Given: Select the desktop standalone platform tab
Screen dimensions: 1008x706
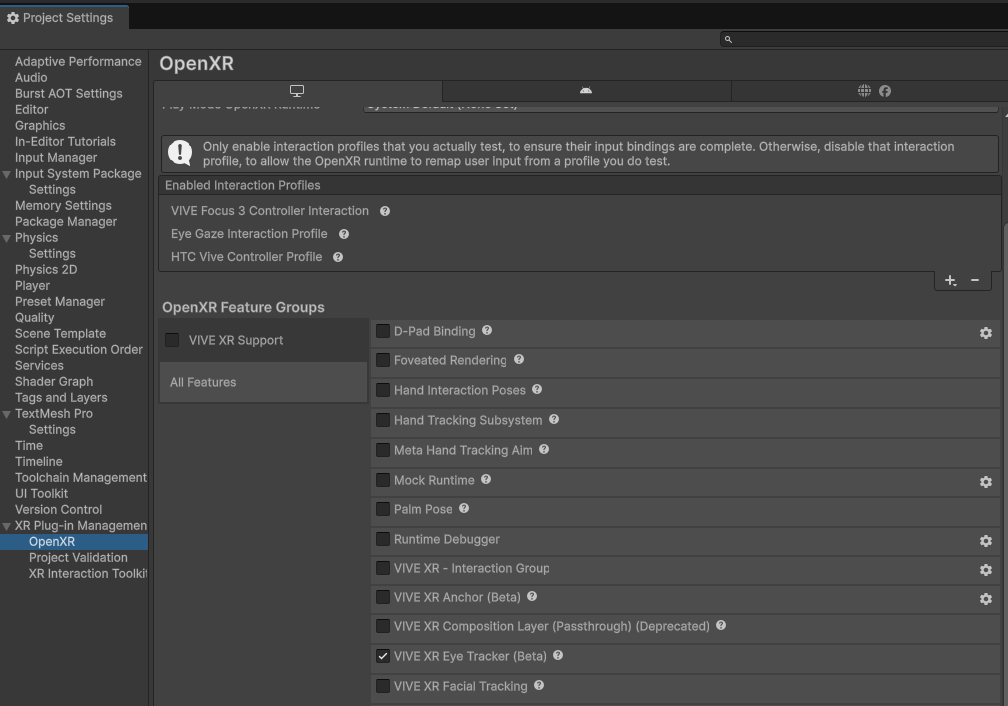Looking at the screenshot, I should (296, 91).
